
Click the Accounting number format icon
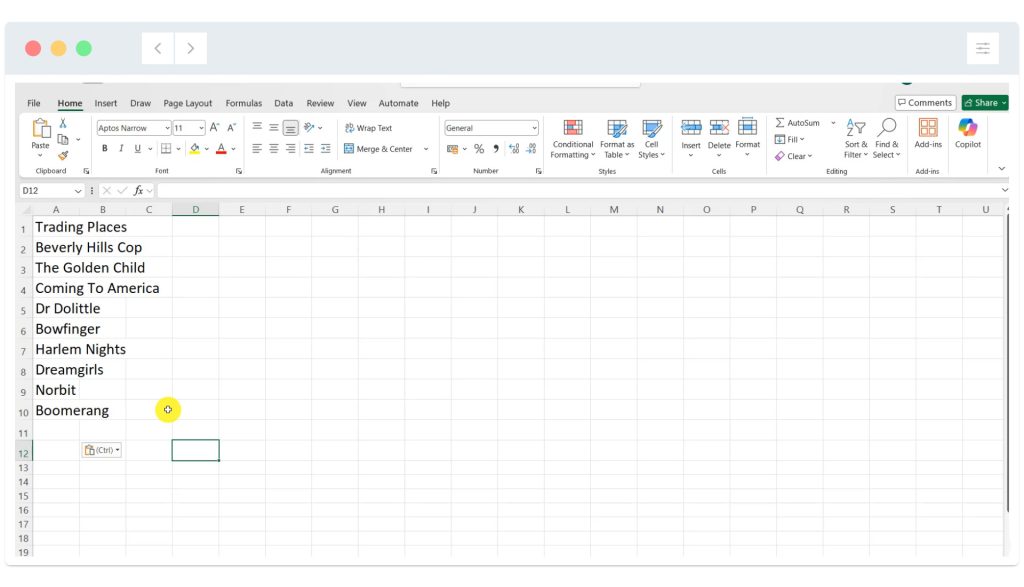[452, 149]
